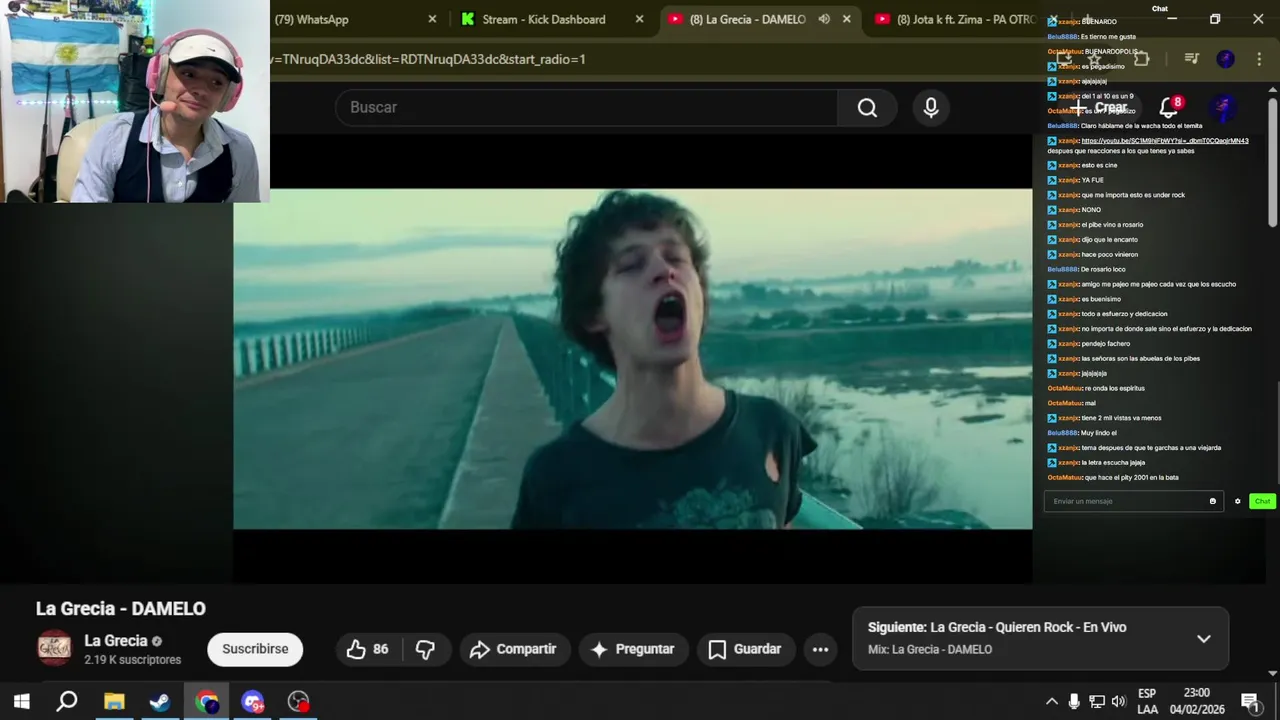
Task: Open La Grecia channel name link
Action: click(x=116, y=641)
